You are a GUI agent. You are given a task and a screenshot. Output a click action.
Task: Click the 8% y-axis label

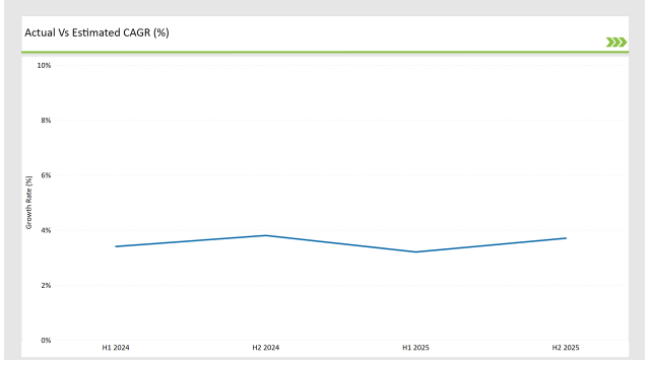46,120
